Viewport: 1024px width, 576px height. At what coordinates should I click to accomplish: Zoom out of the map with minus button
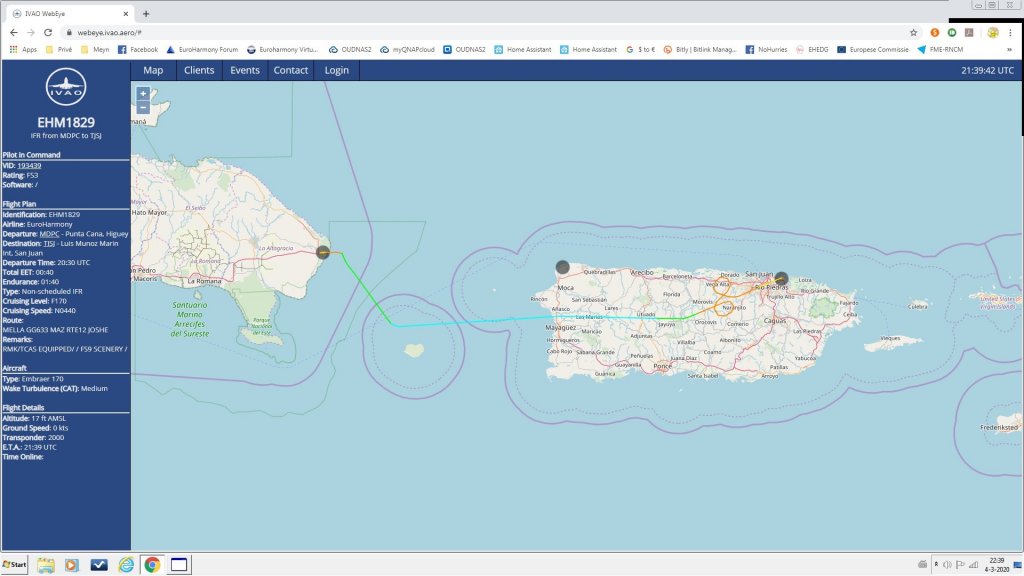[x=143, y=106]
